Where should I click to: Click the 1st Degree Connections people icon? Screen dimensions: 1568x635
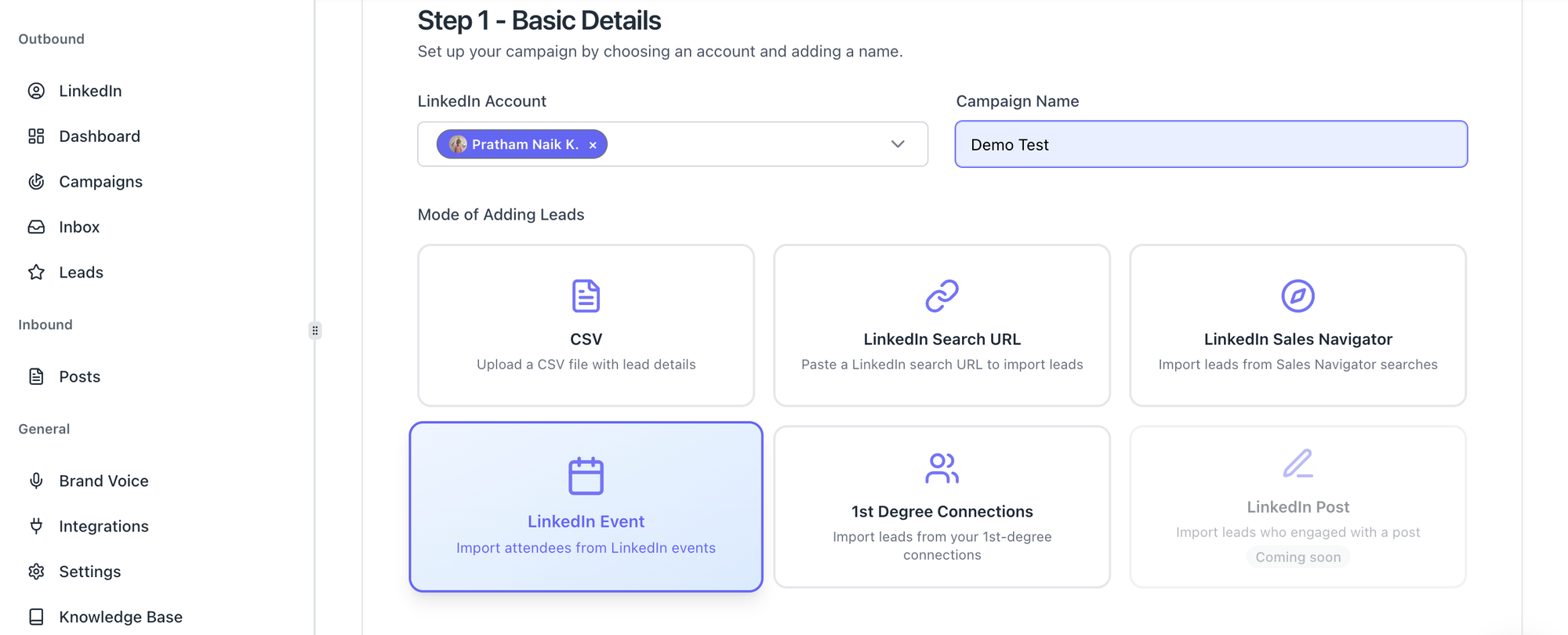[x=942, y=468]
